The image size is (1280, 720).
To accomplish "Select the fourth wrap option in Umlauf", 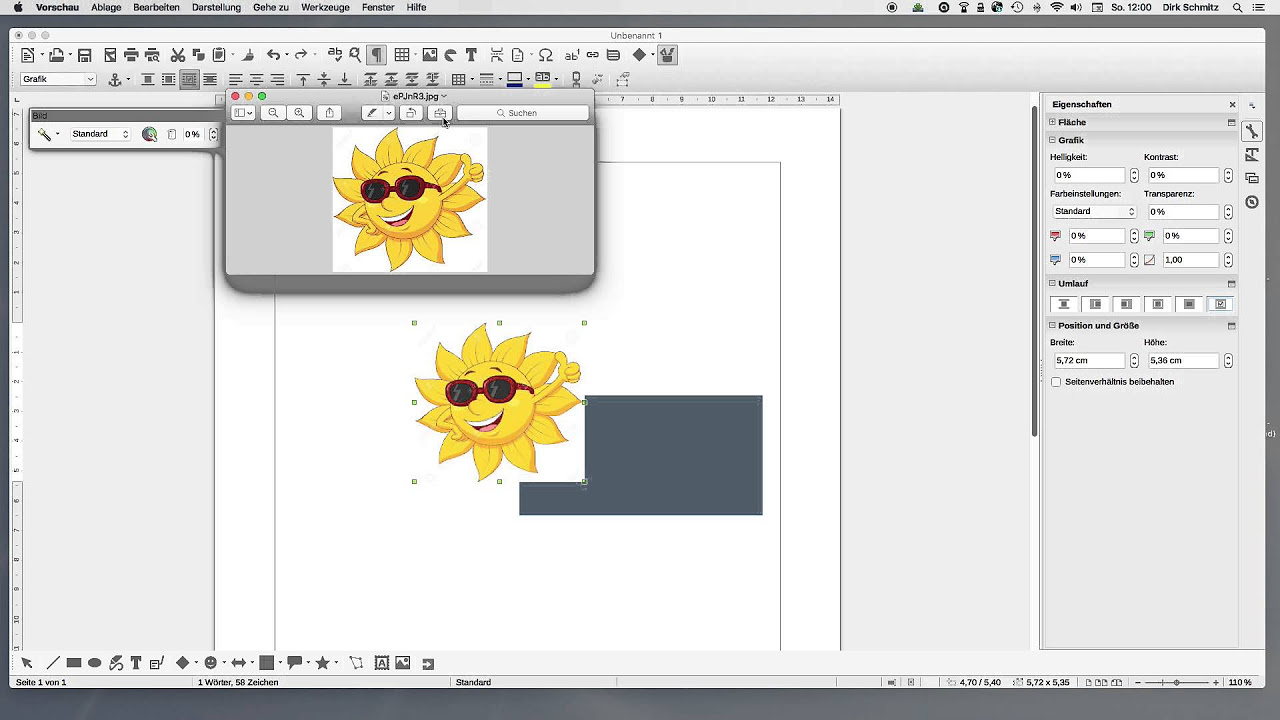I will pyautogui.click(x=1158, y=304).
